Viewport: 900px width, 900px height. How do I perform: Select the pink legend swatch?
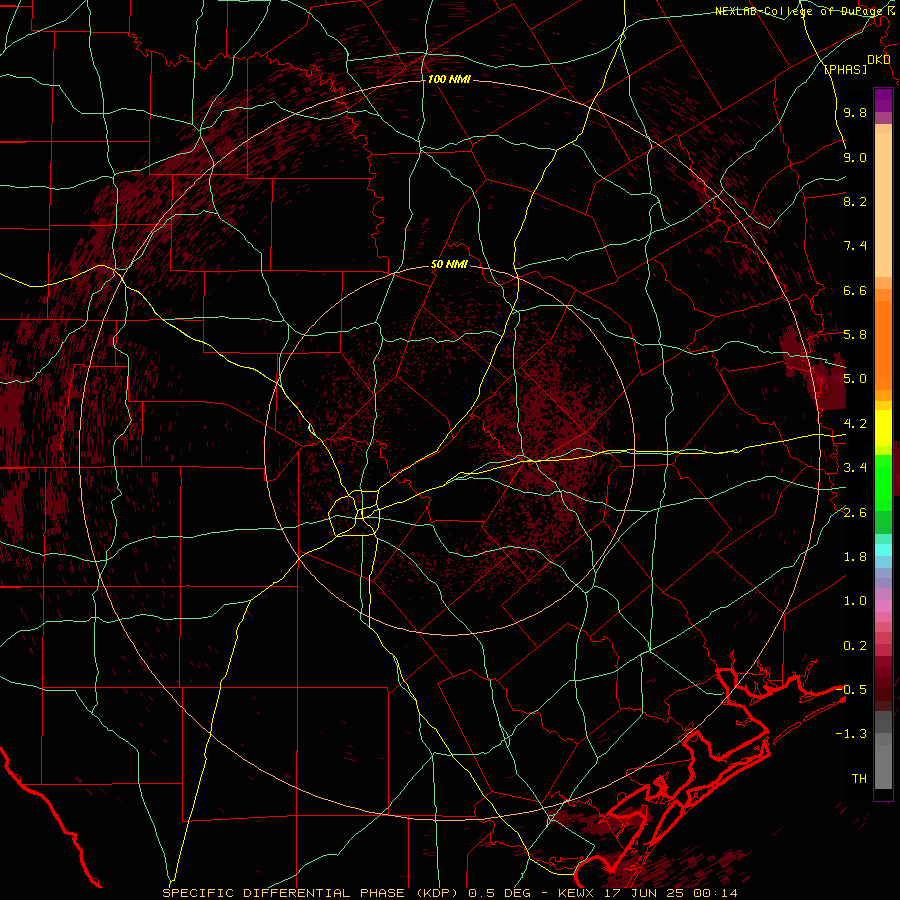click(883, 606)
